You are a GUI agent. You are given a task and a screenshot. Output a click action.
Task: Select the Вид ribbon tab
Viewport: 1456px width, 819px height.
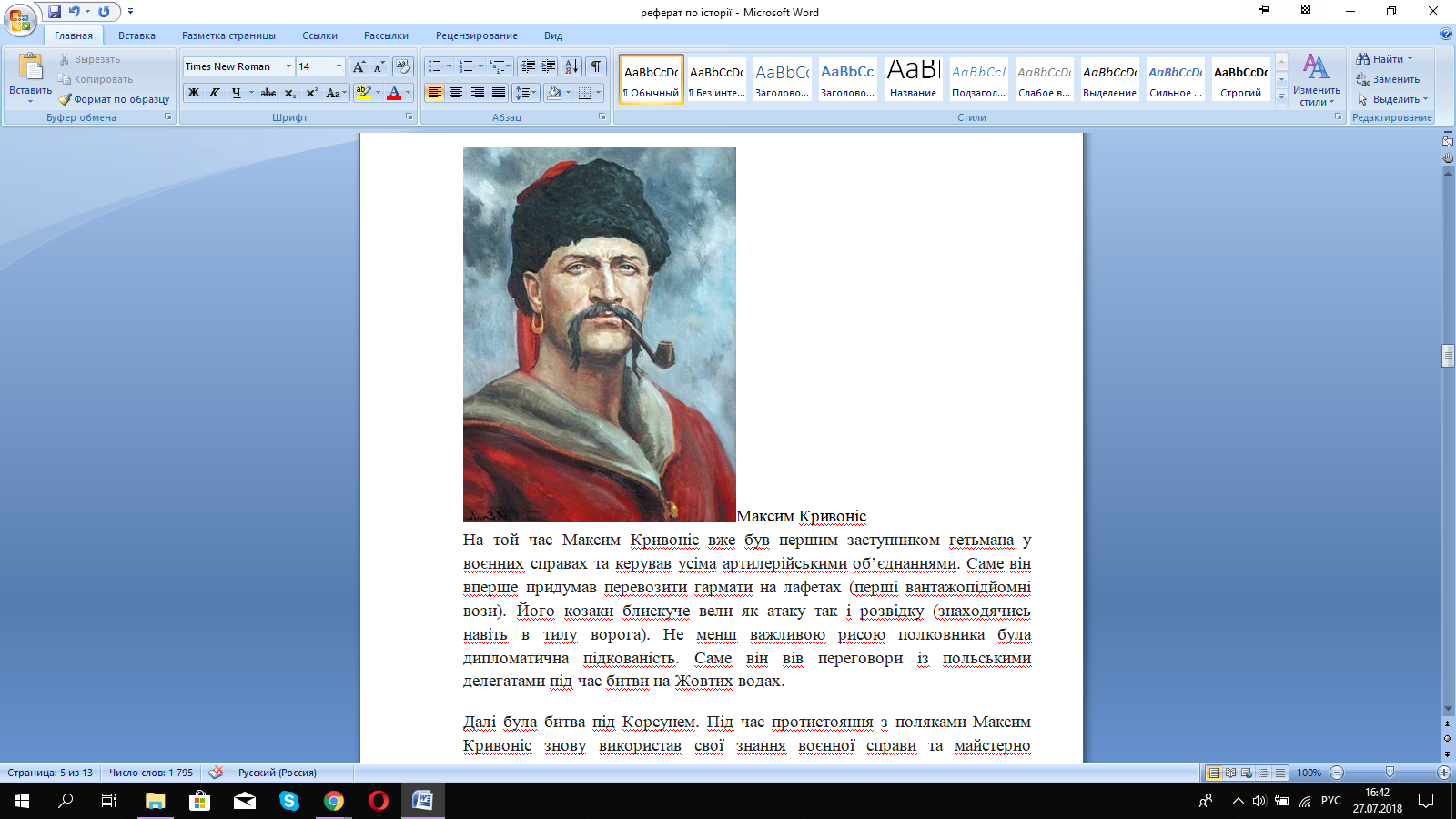(x=553, y=35)
